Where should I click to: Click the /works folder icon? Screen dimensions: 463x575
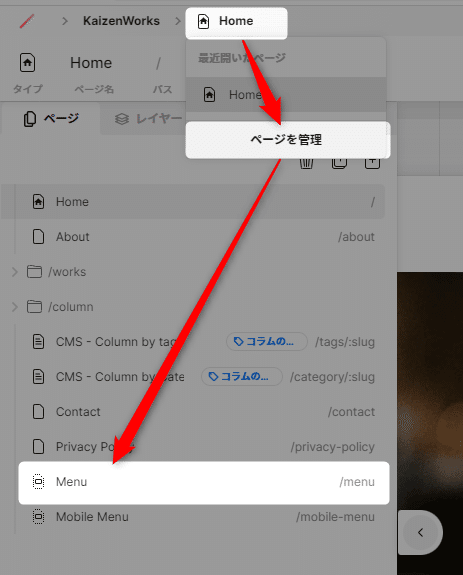34,272
